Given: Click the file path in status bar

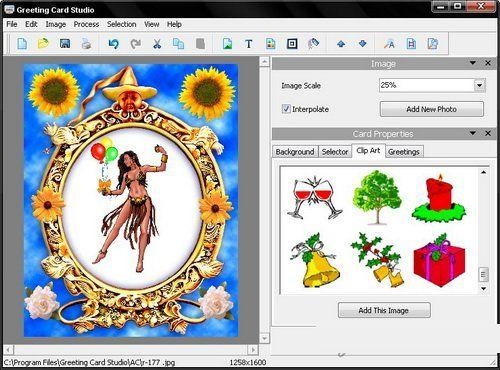Looking at the screenshot, I should pos(89,362).
